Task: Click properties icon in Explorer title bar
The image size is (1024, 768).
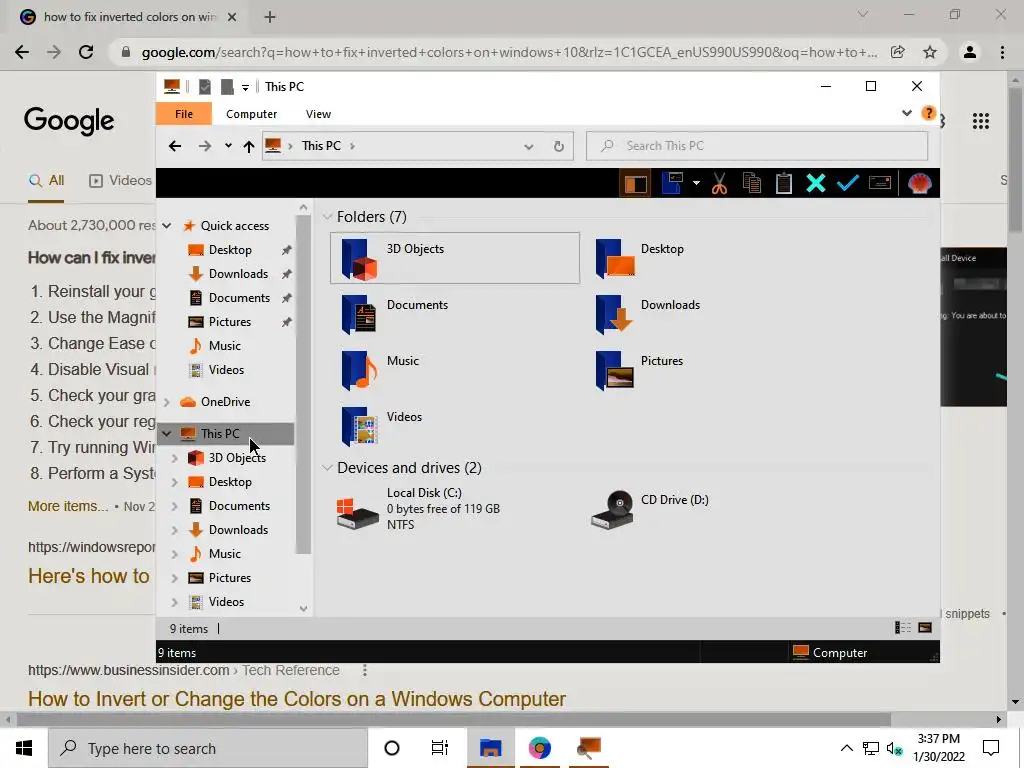Action: point(204,86)
